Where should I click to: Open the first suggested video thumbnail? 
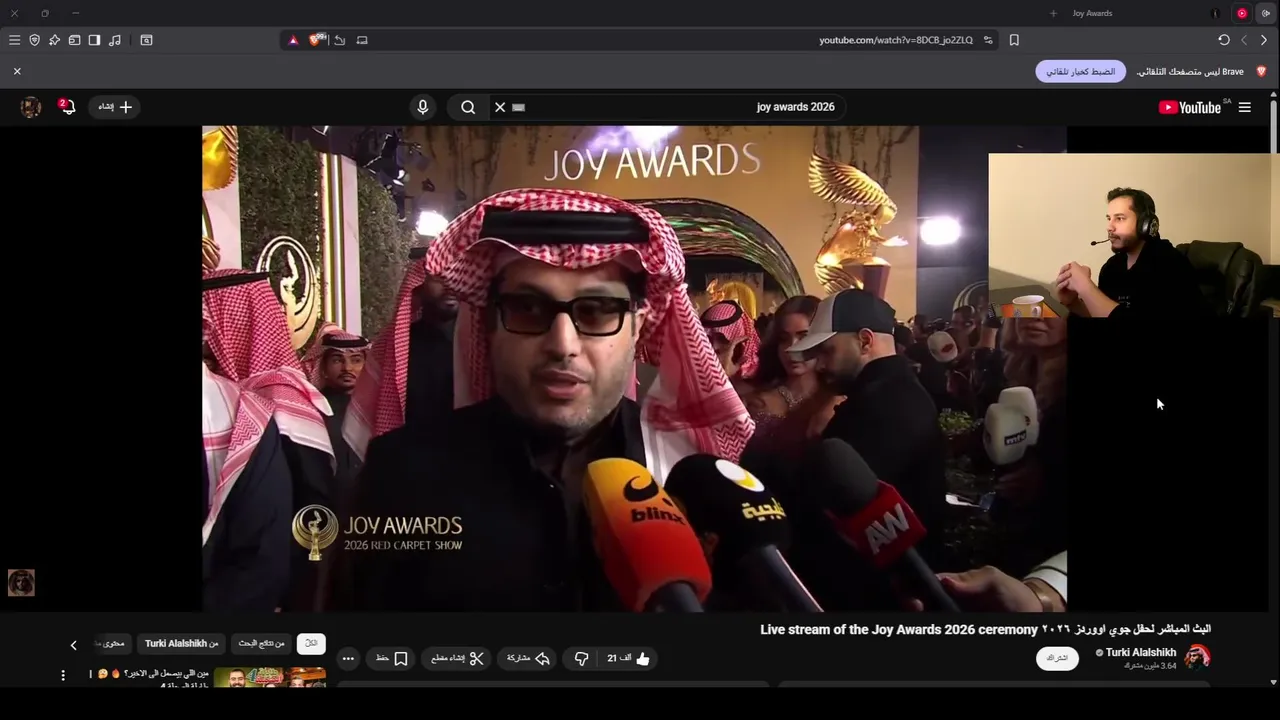(x=270, y=677)
